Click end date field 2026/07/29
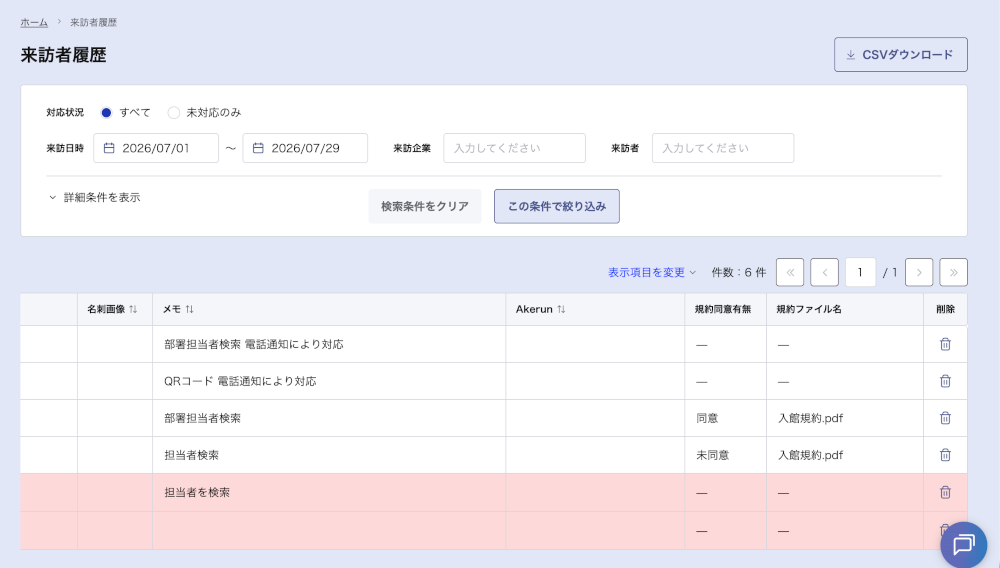 coord(305,148)
